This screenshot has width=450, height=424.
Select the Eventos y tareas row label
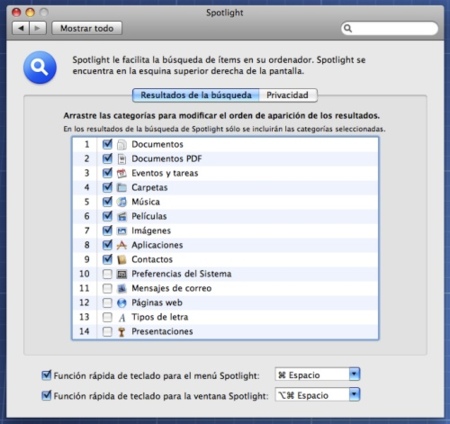point(165,173)
